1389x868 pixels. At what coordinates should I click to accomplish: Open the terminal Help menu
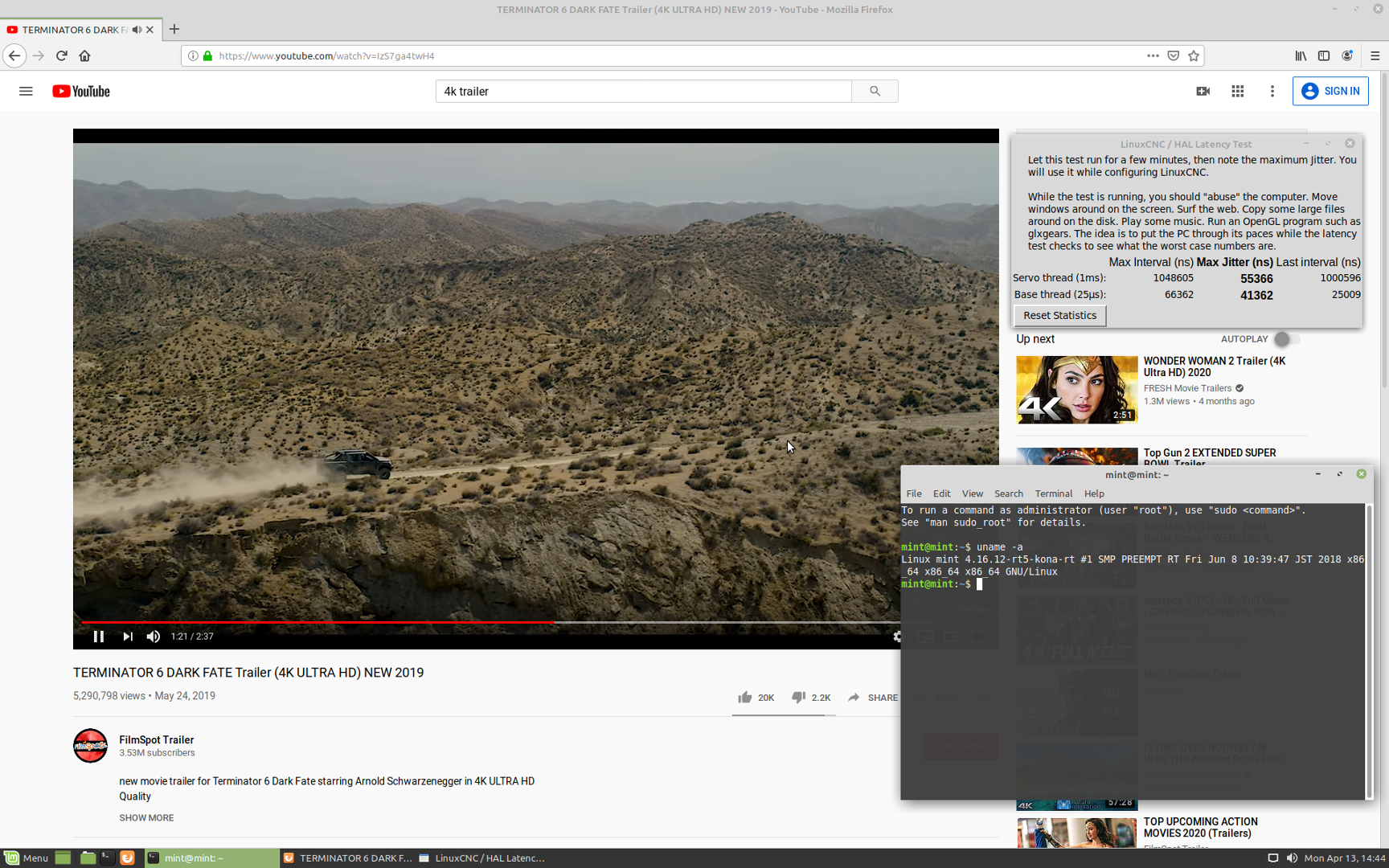point(1094,493)
